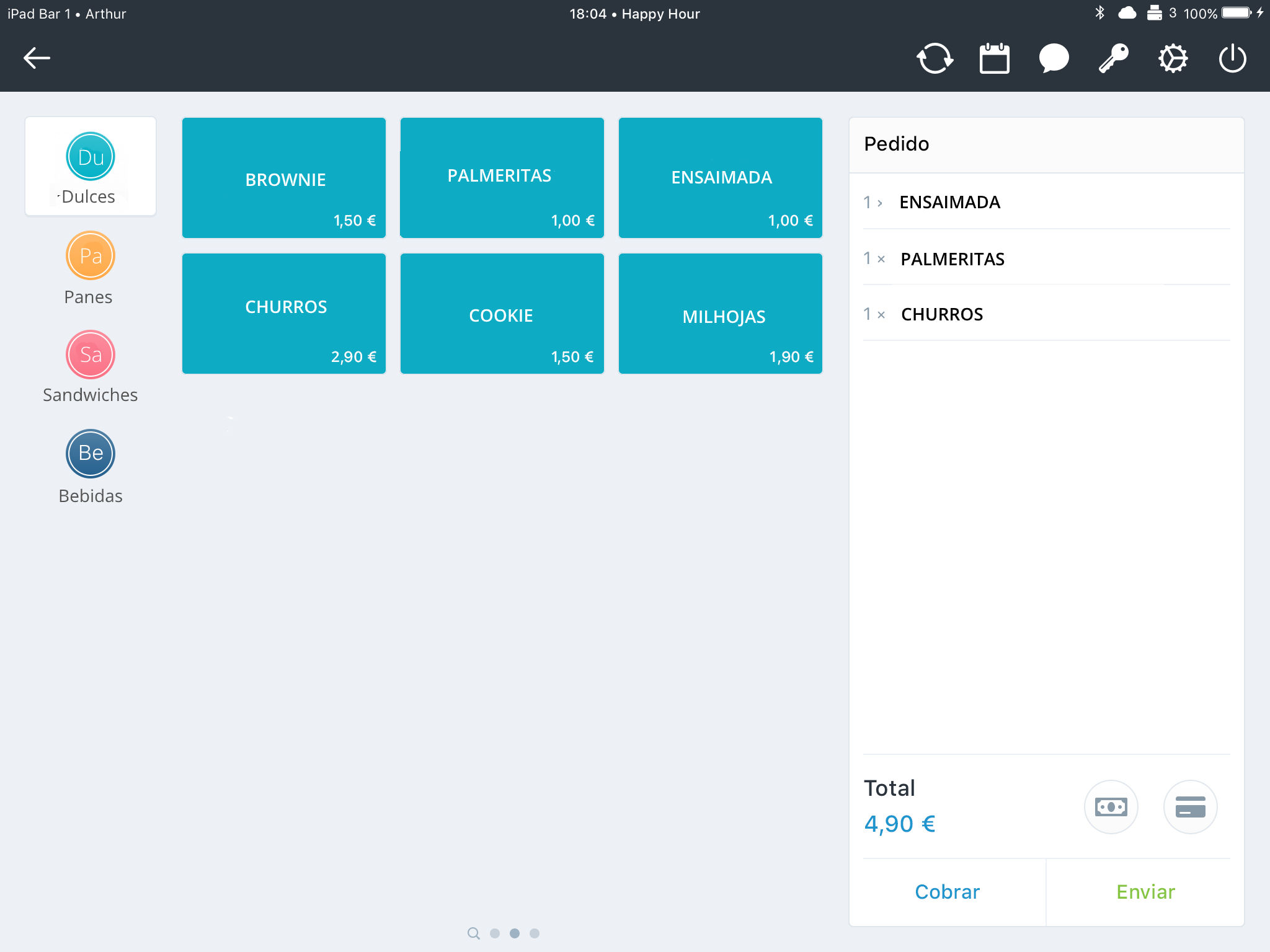Tap the key access icon
The height and width of the screenshot is (952, 1270).
click(x=1113, y=58)
